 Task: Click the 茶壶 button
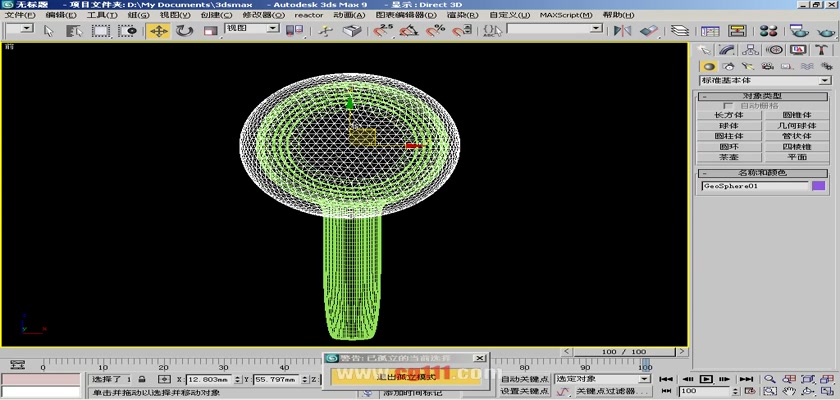(730, 157)
